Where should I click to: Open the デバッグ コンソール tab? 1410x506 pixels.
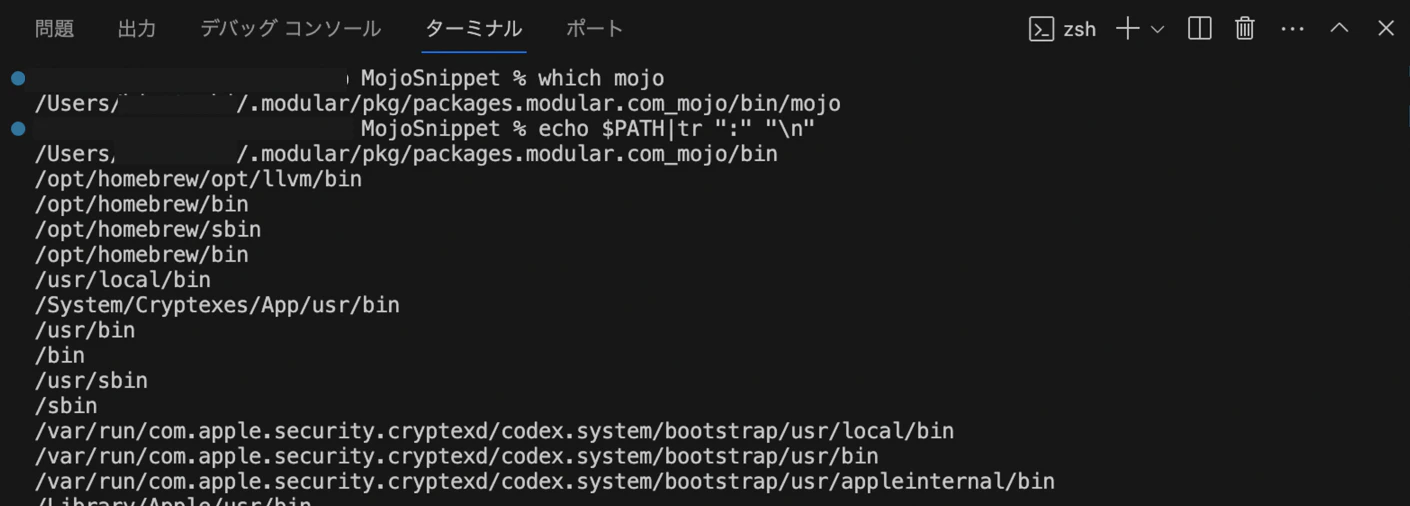click(290, 28)
